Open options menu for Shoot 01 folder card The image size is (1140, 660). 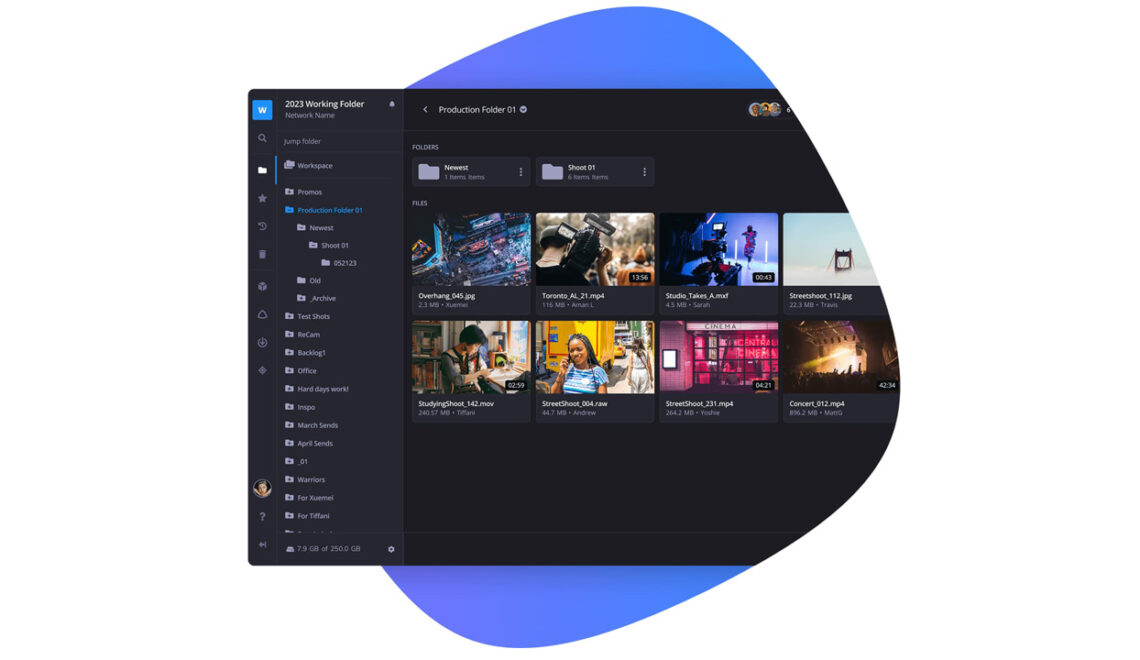[644, 172]
